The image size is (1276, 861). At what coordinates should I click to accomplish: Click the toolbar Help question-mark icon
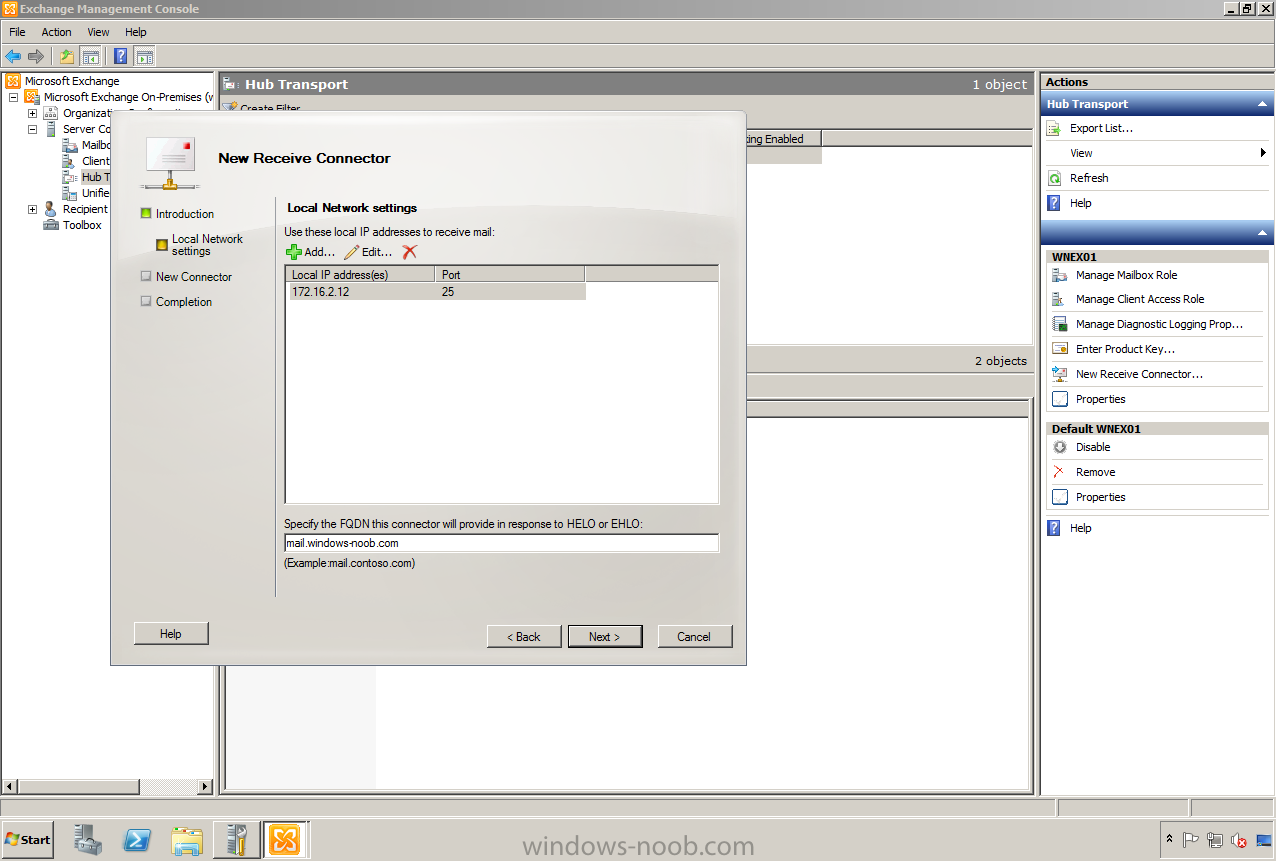tap(121, 56)
